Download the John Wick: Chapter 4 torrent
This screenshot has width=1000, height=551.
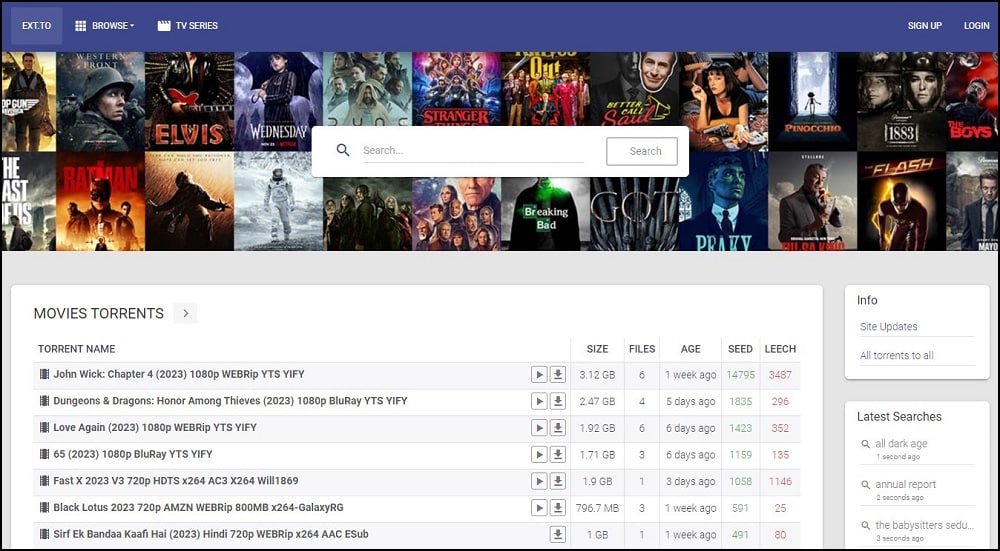pos(558,375)
